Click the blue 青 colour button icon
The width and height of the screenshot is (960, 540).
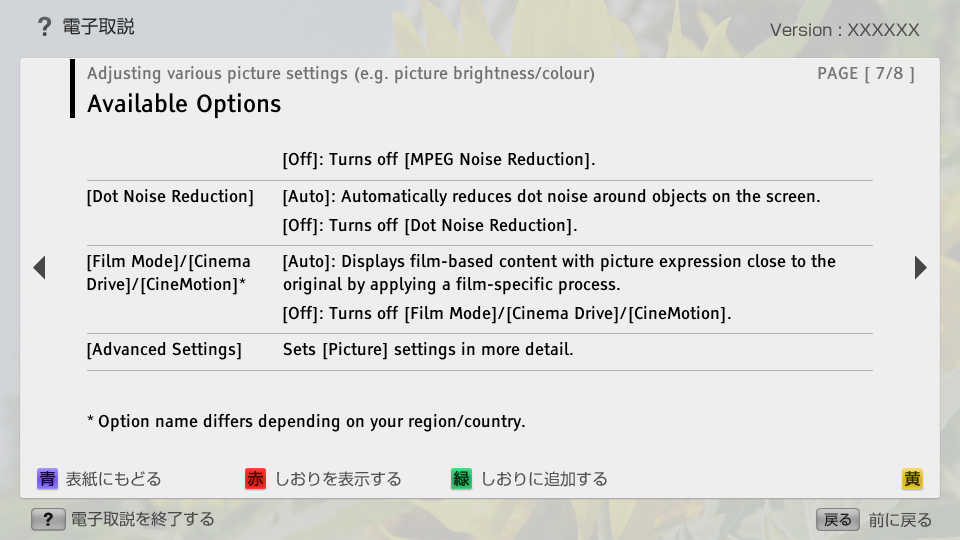tap(47, 479)
